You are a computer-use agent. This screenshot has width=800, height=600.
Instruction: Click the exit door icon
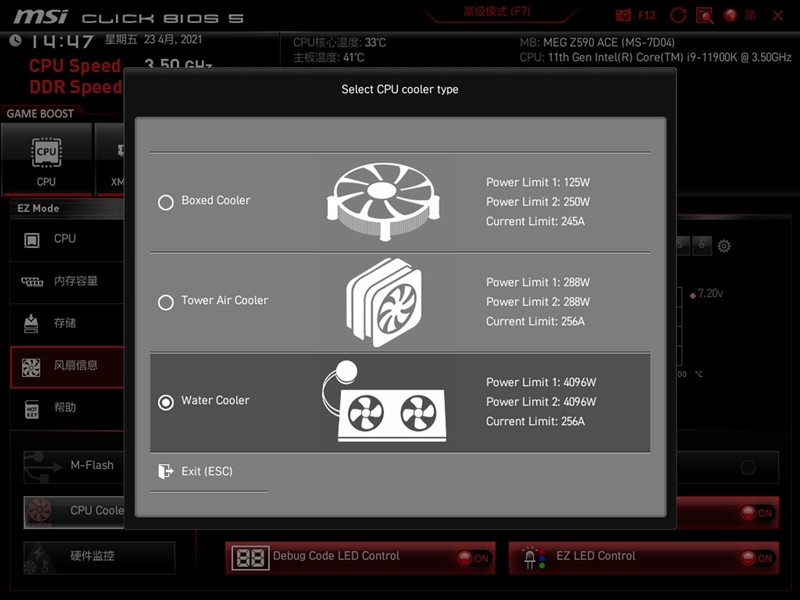point(165,471)
